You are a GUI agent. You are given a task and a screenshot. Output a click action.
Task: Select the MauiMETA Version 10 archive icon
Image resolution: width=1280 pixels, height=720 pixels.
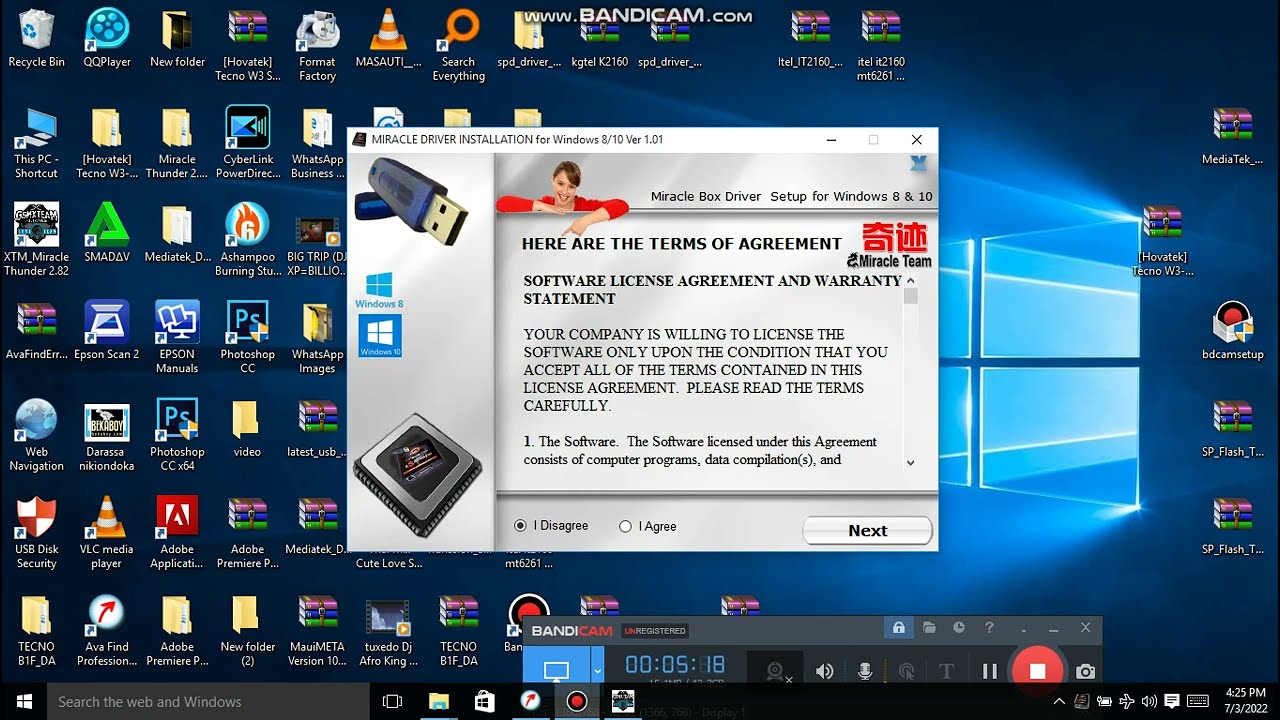[x=317, y=630]
